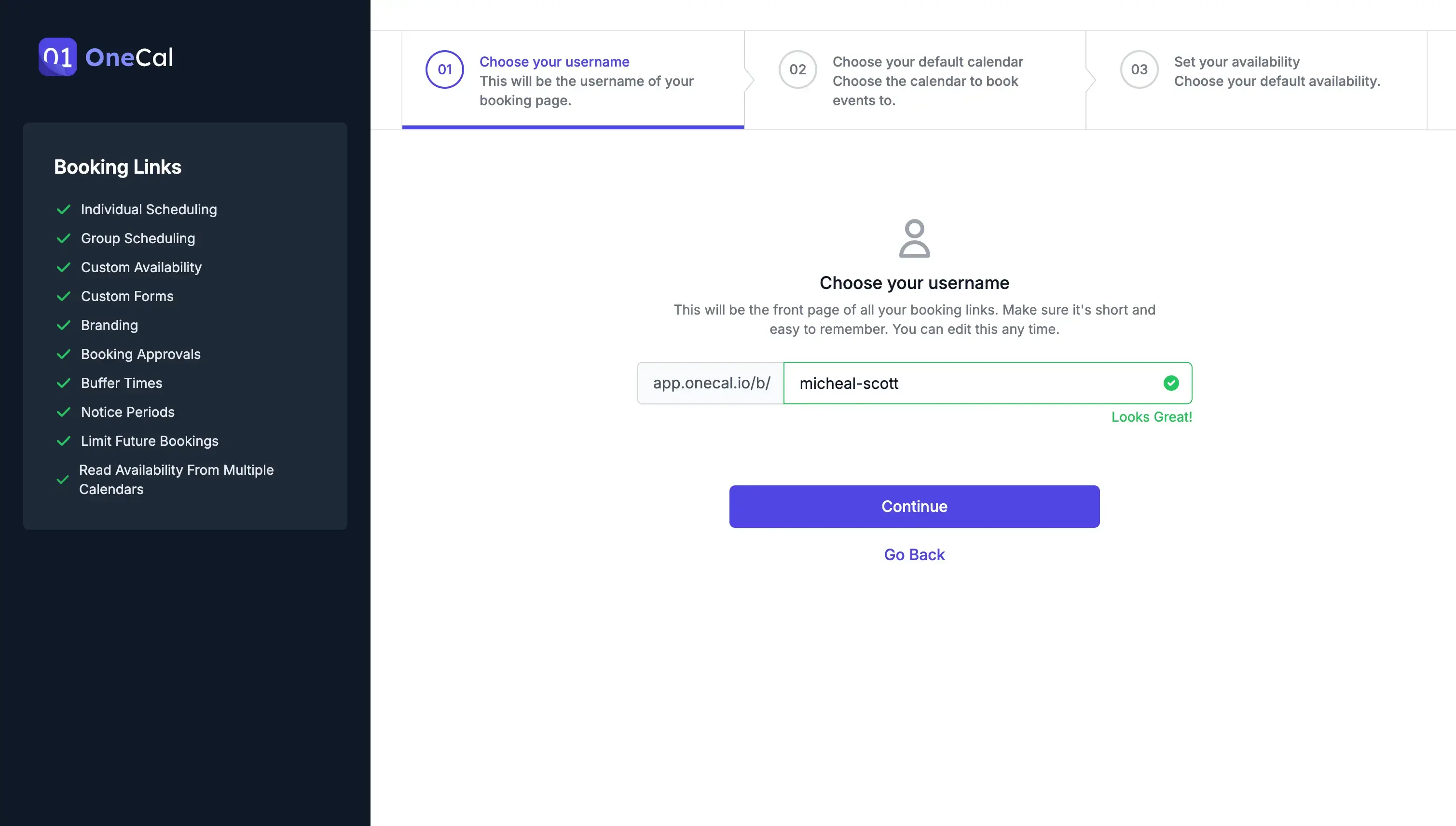Viewport: 1456px width, 826px height.
Task: Click checkmark beside Booking Approvals
Action: 64,355
